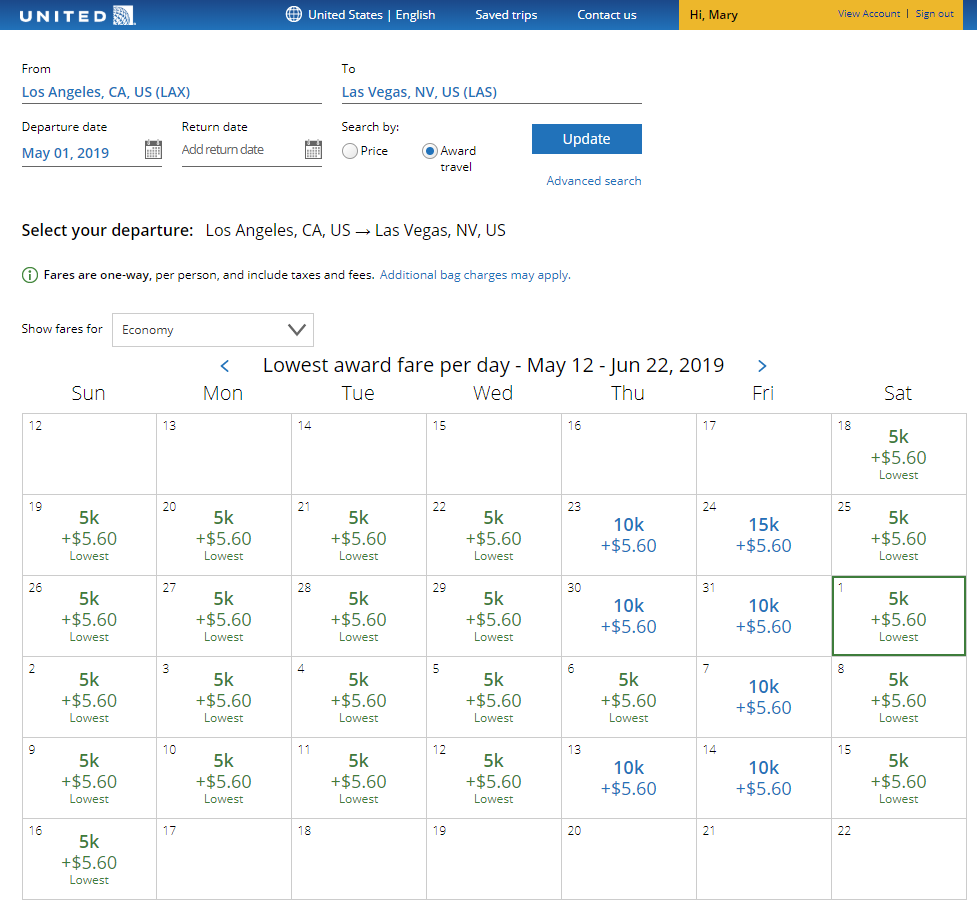Screen dimensions: 977x909
Task: Select the Price radio button
Action: coord(350,151)
